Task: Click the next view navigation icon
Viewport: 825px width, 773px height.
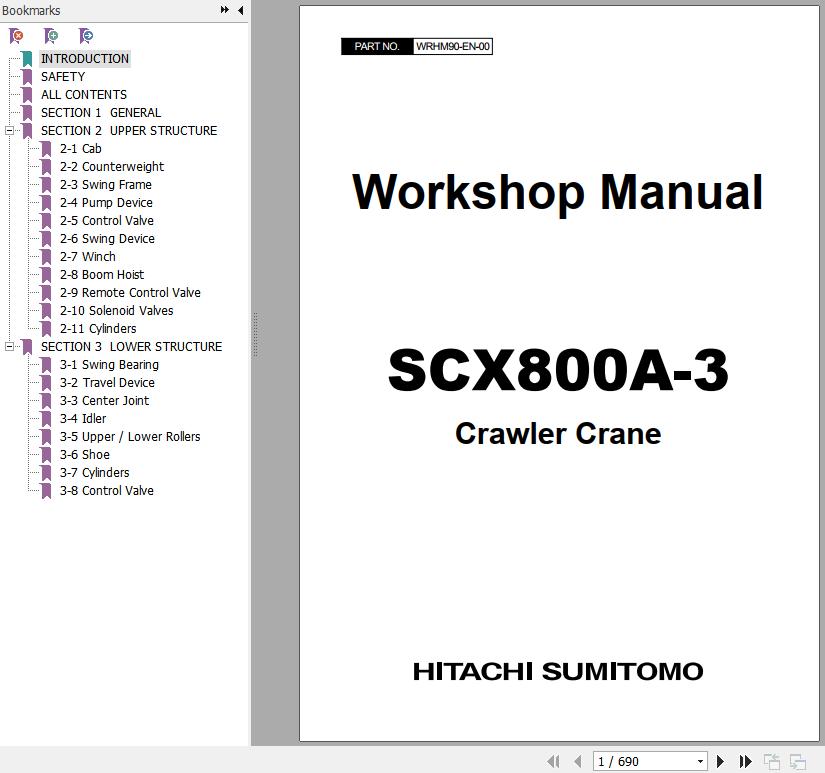Action: click(x=798, y=761)
